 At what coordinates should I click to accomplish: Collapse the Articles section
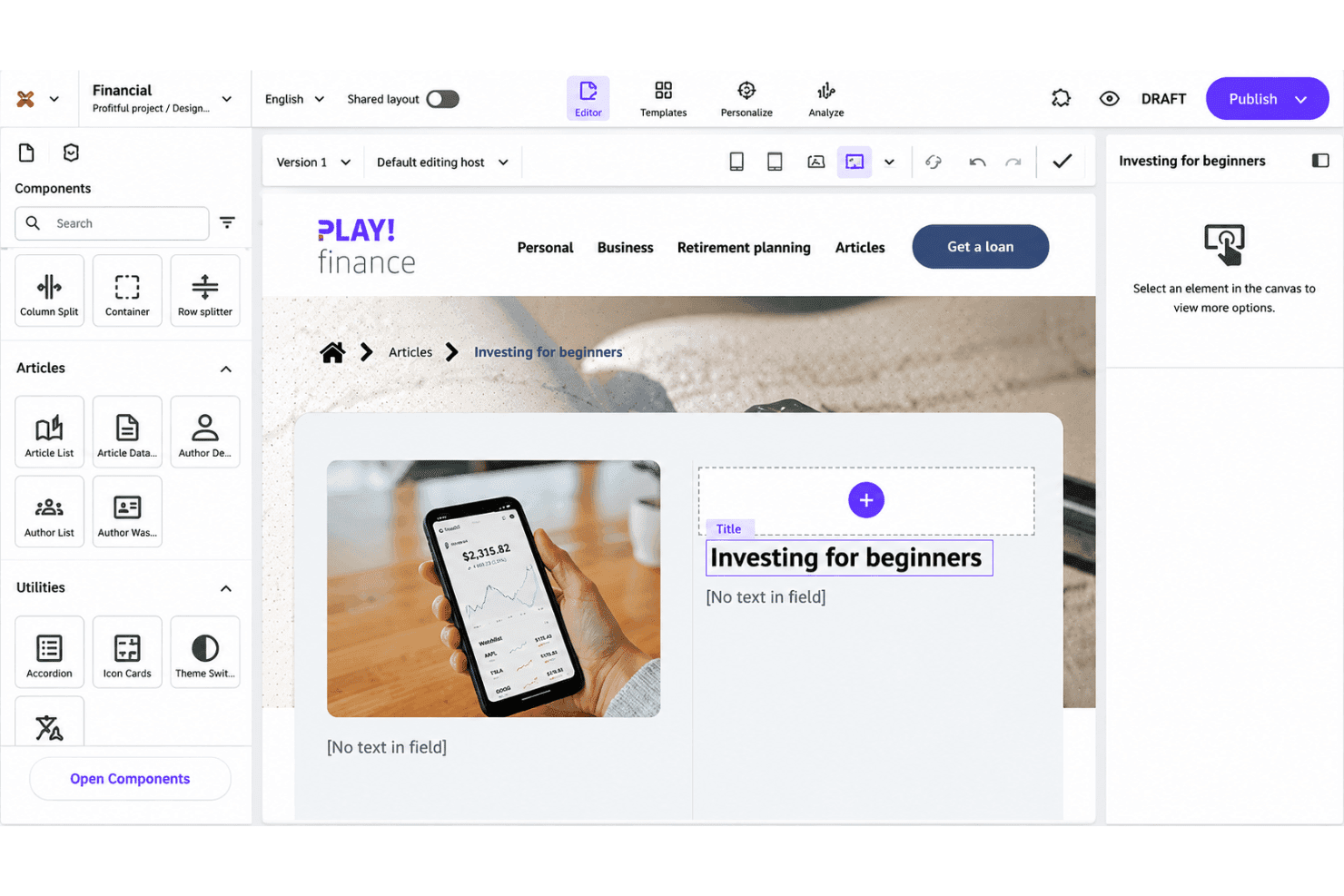pos(226,369)
